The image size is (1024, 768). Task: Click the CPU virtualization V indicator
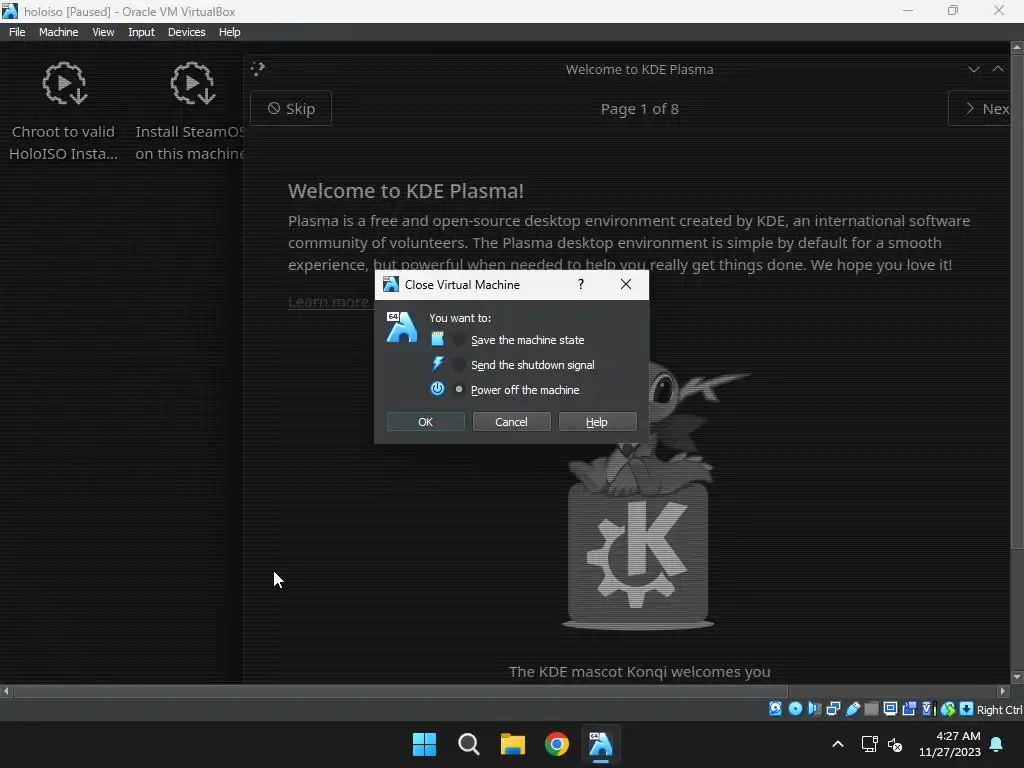[x=928, y=709]
